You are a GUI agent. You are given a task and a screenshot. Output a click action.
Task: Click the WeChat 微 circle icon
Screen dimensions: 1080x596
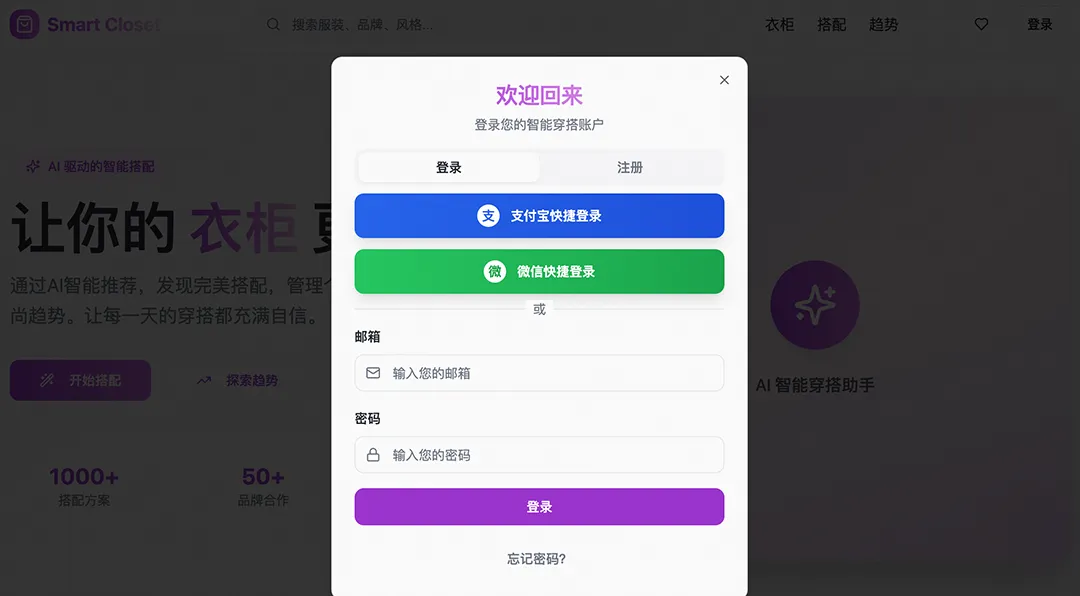coord(495,271)
